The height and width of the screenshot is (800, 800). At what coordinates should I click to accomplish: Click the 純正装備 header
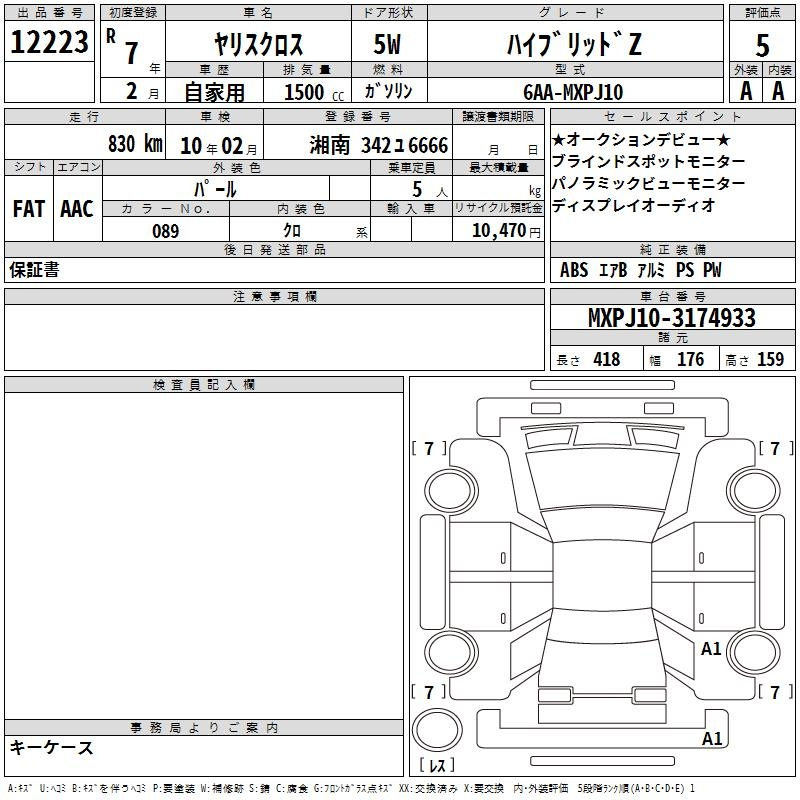[x=672, y=249]
